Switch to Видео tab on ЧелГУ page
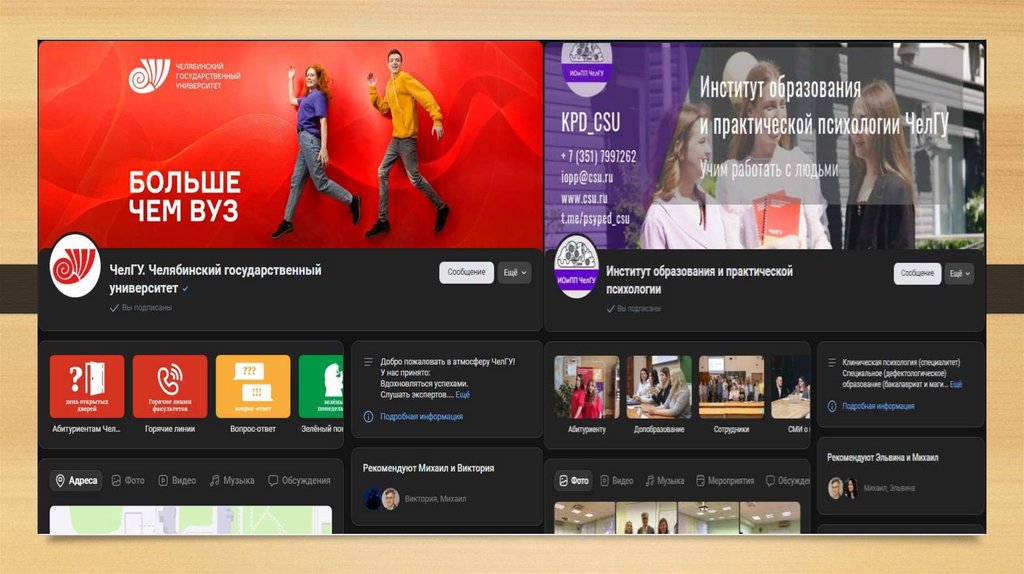Viewport: 1024px width, 574px height. click(177, 481)
